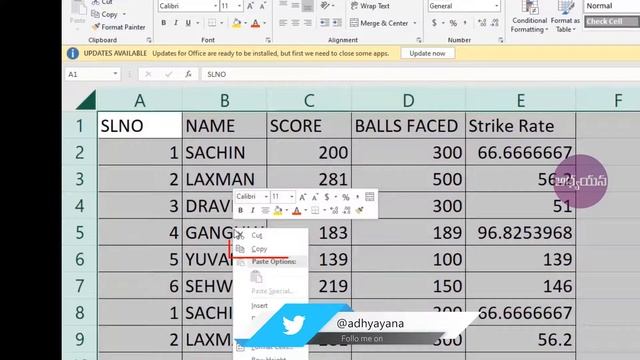This screenshot has width=640, height=360.
Task: Decrease font size in ribbon
Action: point(263,6)
